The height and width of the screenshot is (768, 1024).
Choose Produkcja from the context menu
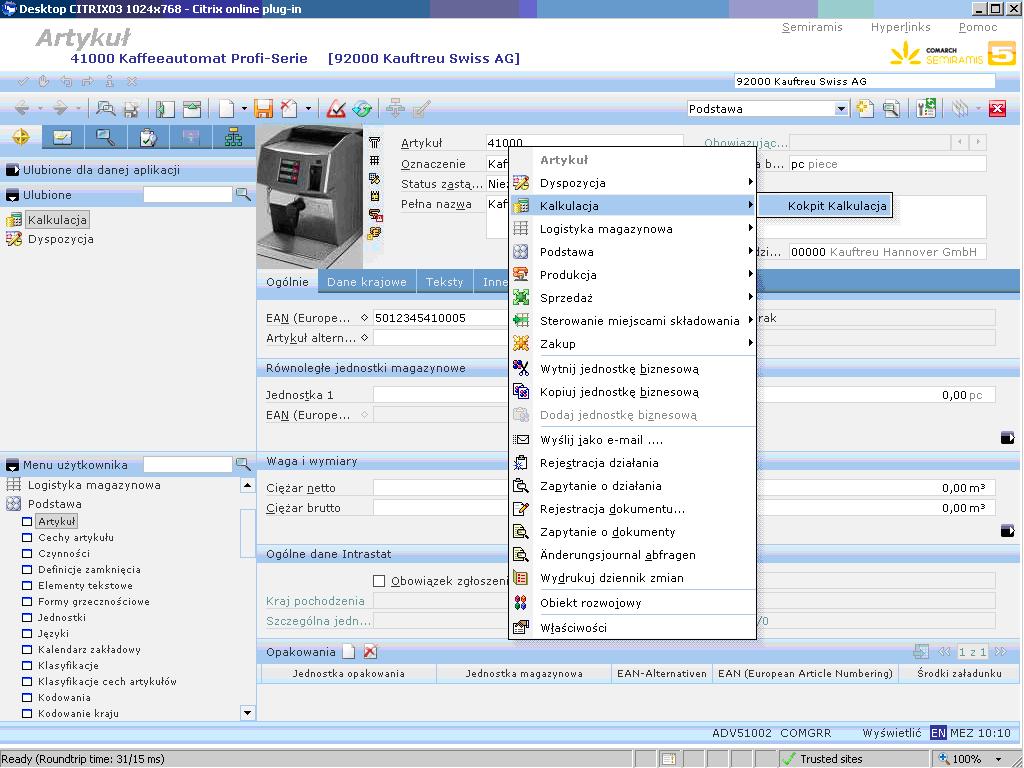point(632,275)
